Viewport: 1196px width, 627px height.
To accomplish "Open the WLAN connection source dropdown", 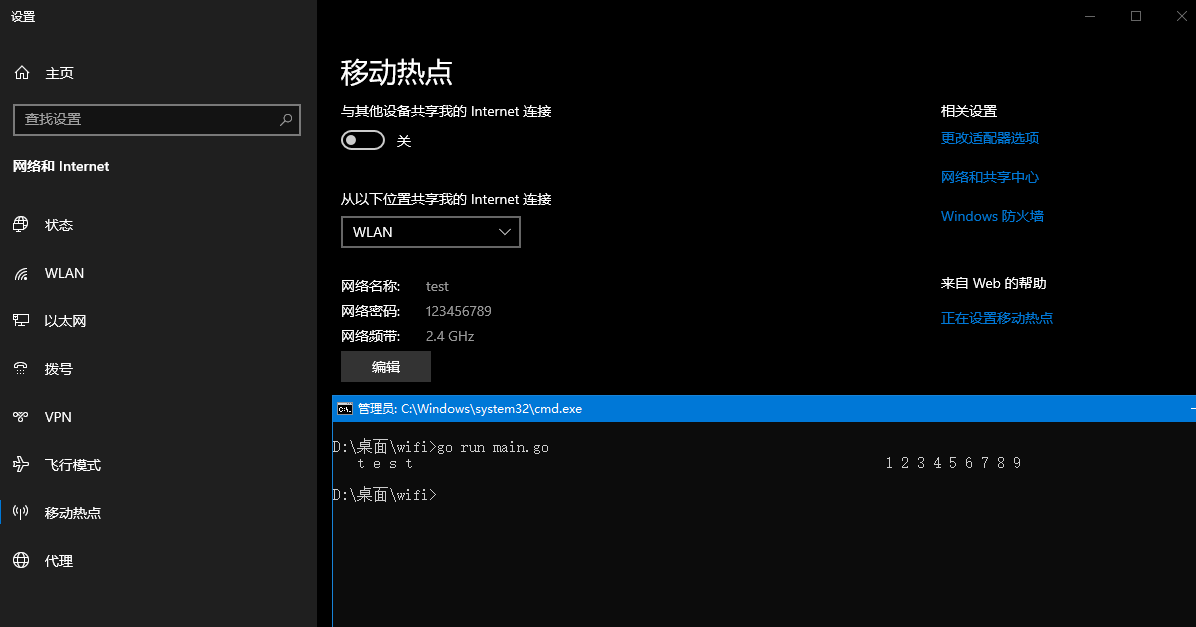I will [x=430, y=232].
